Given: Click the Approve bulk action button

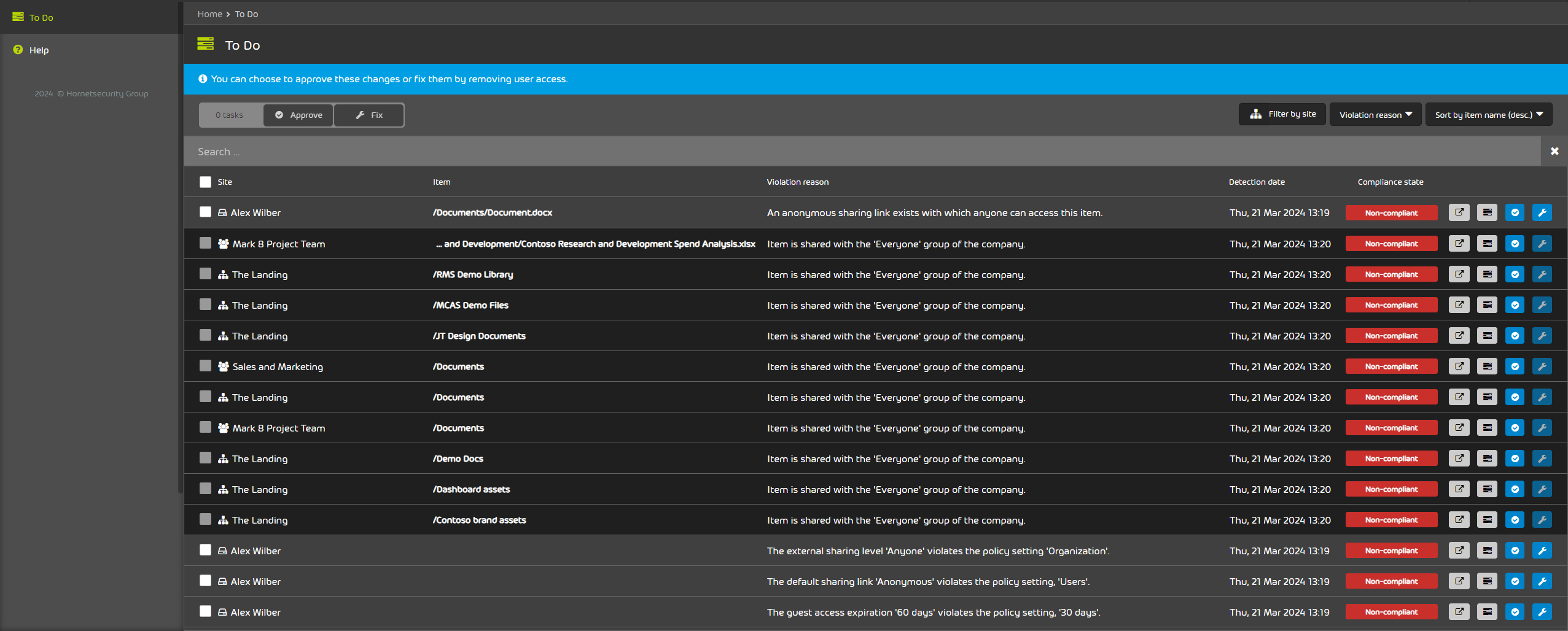Looking at the screenshot, I should coord(298,115).
